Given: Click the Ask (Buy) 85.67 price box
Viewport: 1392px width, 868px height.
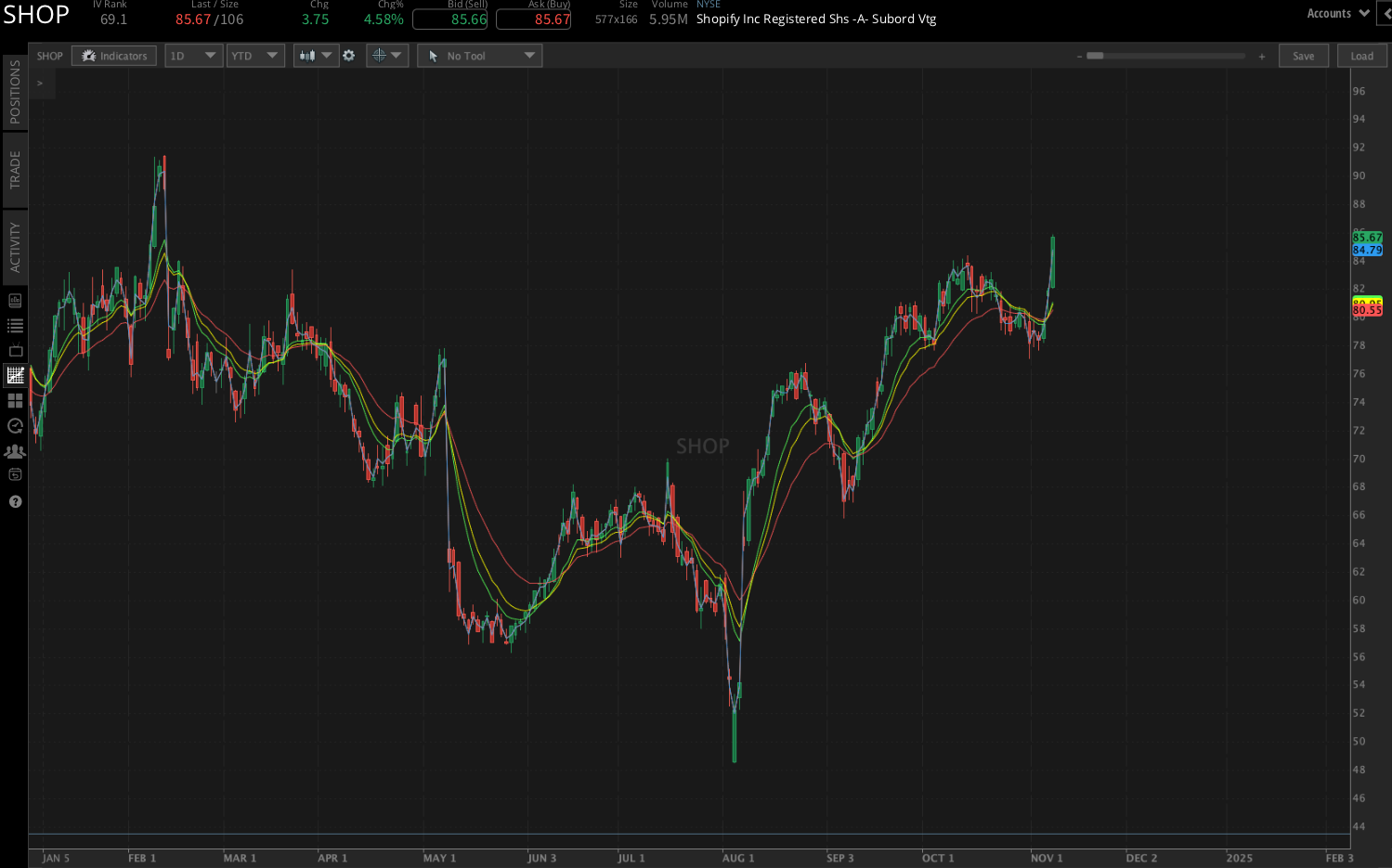Looking at the screenshot, I should (534, 19).
